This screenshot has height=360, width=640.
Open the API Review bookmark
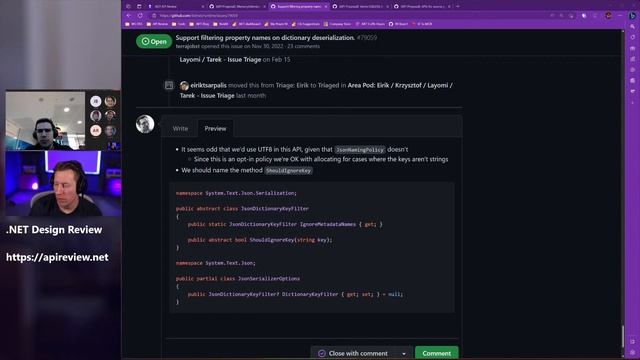pos(157,24)
